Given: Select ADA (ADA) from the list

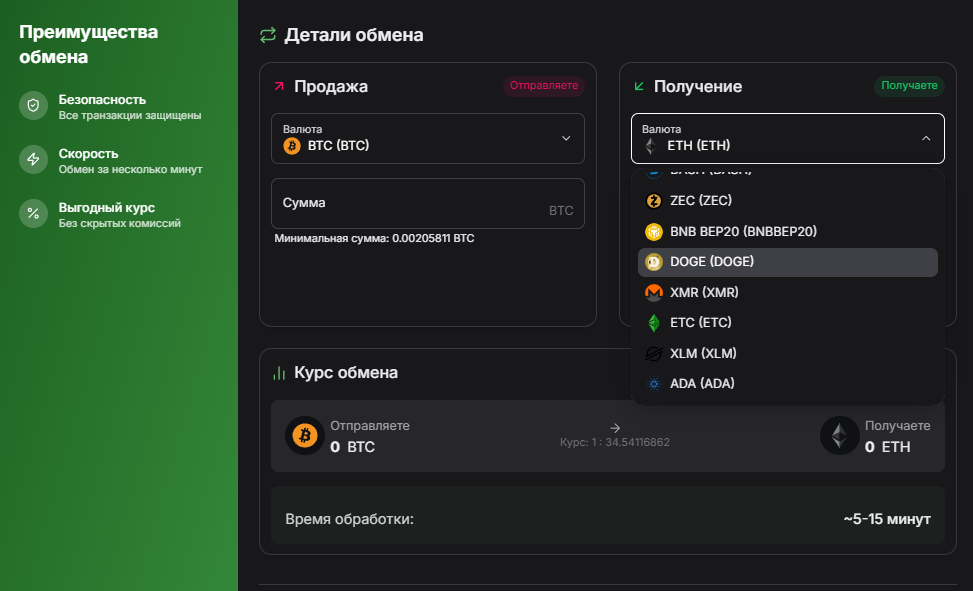Looking at the screenshot, I should point(787,384).
